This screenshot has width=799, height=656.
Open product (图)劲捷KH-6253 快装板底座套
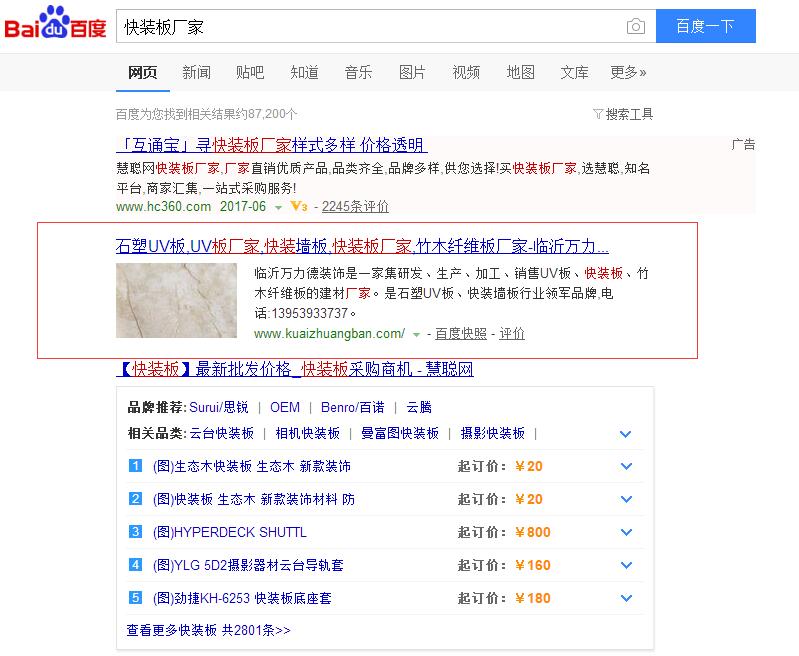coord(242,598)
